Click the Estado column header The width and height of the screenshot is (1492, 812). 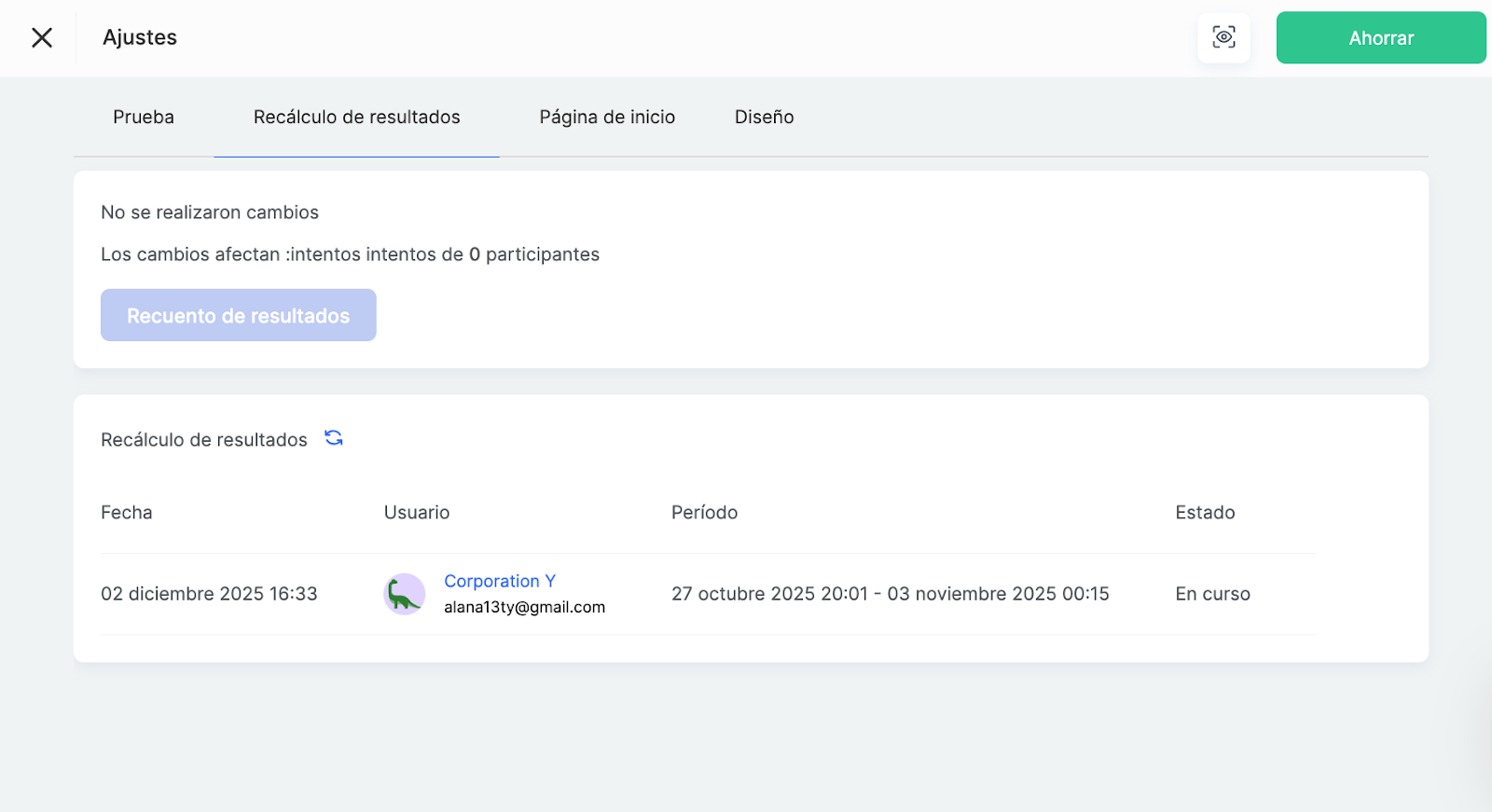1205,513
